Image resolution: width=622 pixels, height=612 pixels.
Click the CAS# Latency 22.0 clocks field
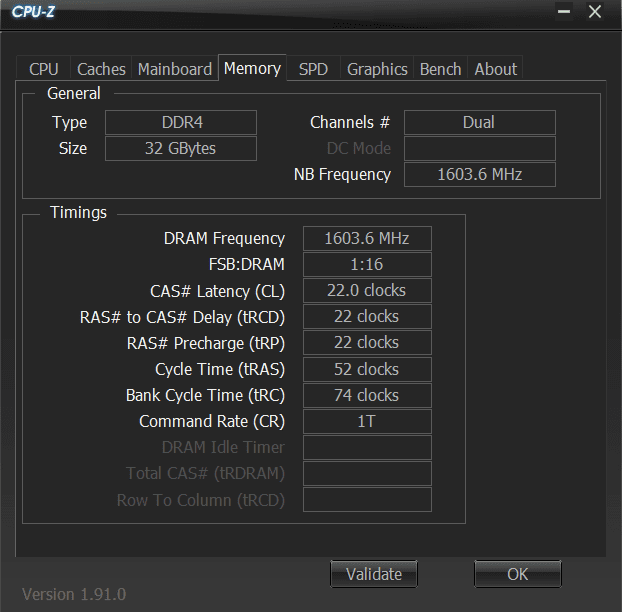pos(367,290)
